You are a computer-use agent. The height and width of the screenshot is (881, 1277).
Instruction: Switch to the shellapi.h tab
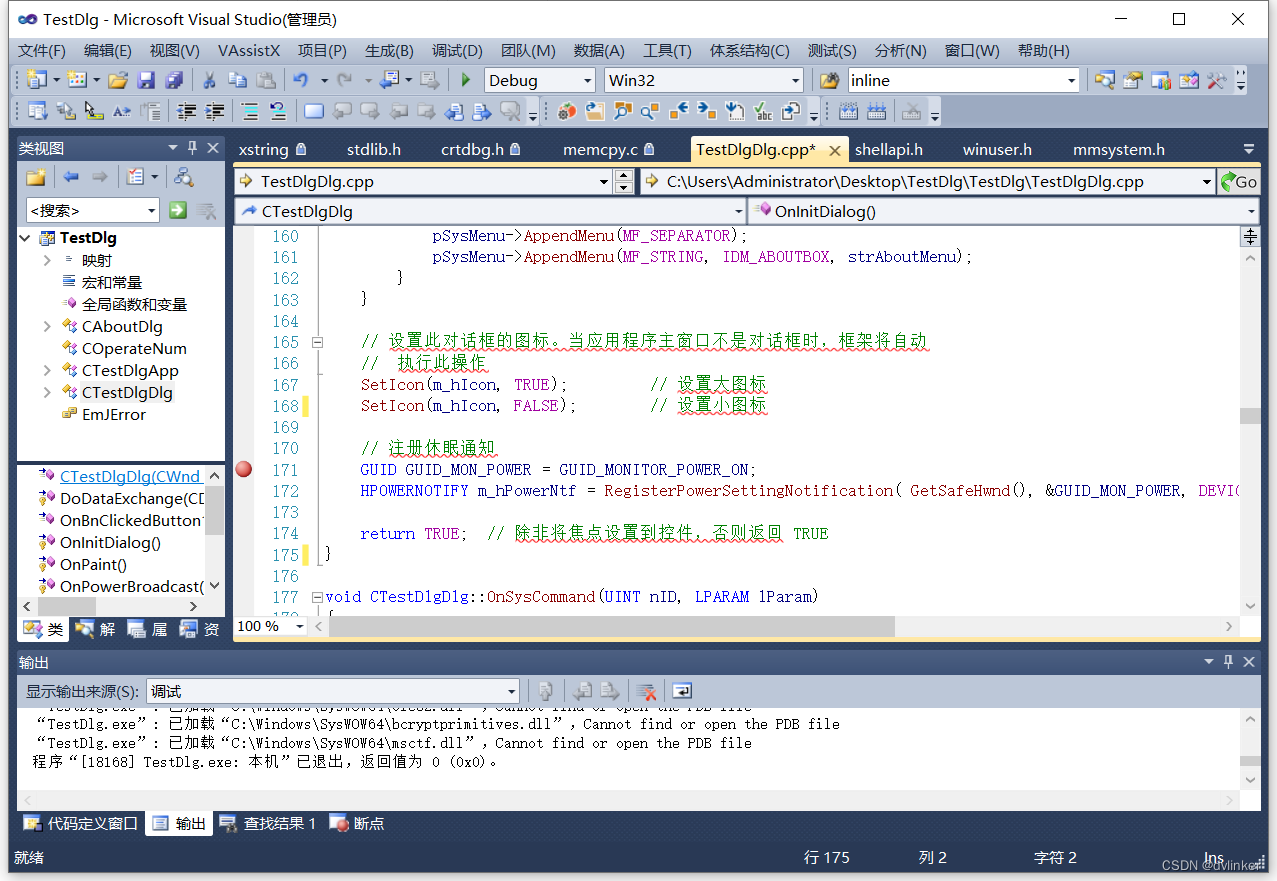(889, 149)
